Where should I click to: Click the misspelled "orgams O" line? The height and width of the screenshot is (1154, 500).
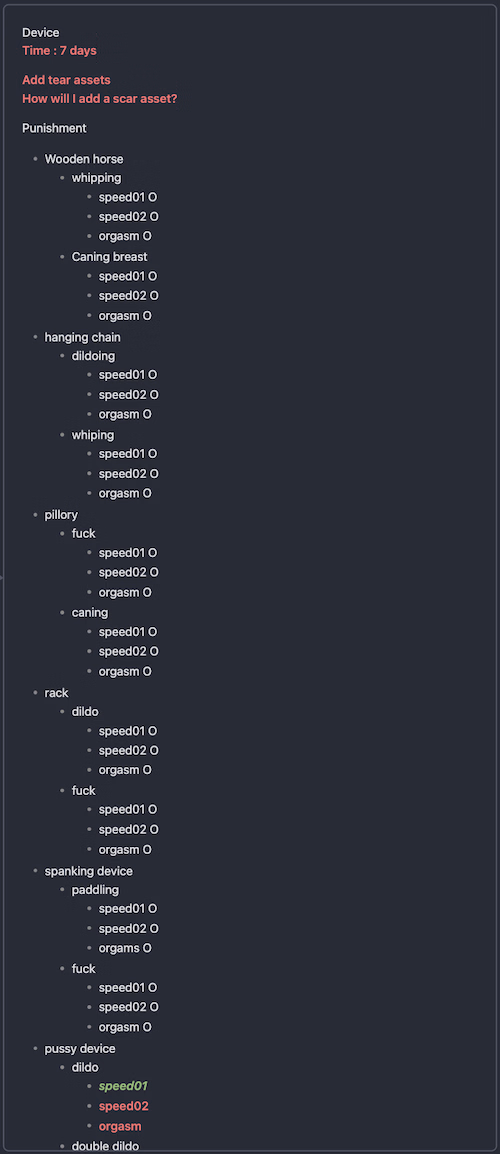[125, 948]
